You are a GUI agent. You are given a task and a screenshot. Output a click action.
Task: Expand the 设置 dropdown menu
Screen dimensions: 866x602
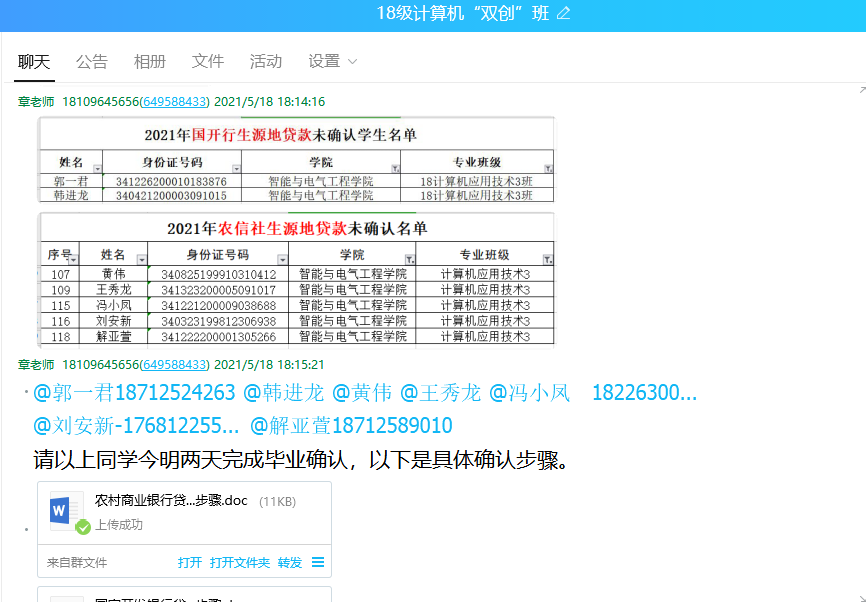point(332,62)
